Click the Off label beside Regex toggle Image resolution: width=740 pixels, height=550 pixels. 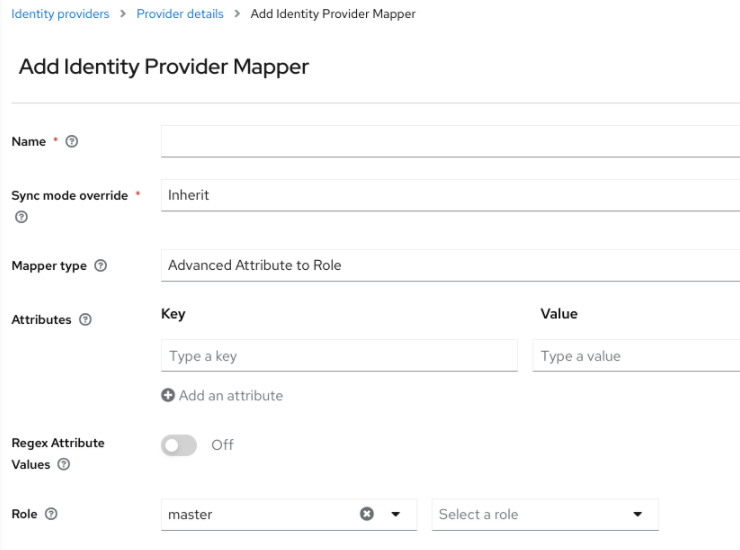(222, 445)
